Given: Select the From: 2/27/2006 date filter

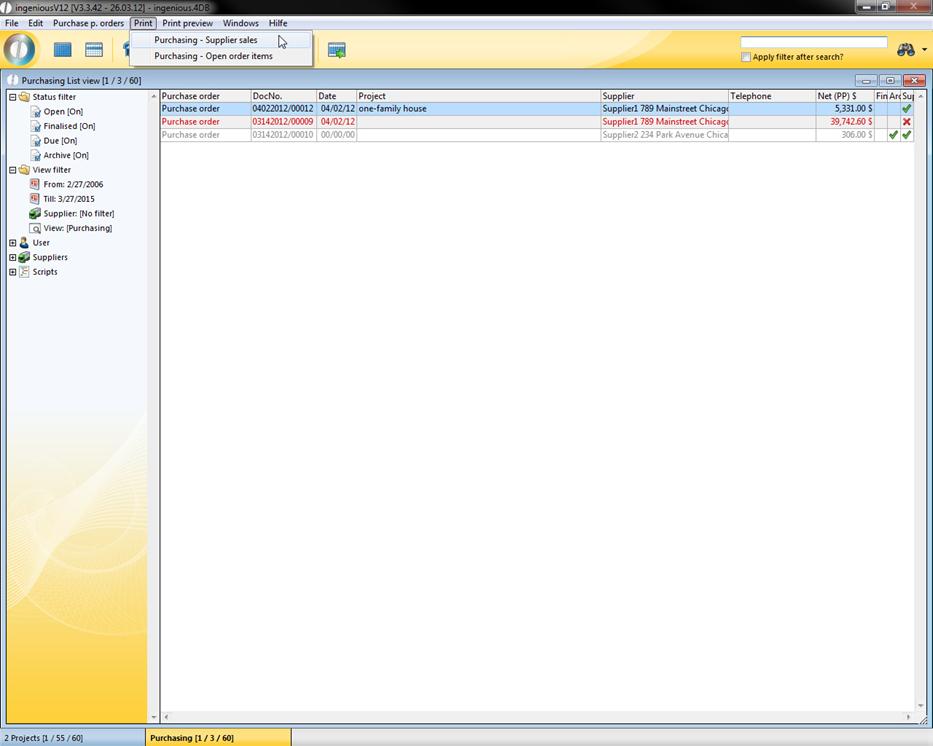Looking at the screenshot, I should click(x=72, y=184).
